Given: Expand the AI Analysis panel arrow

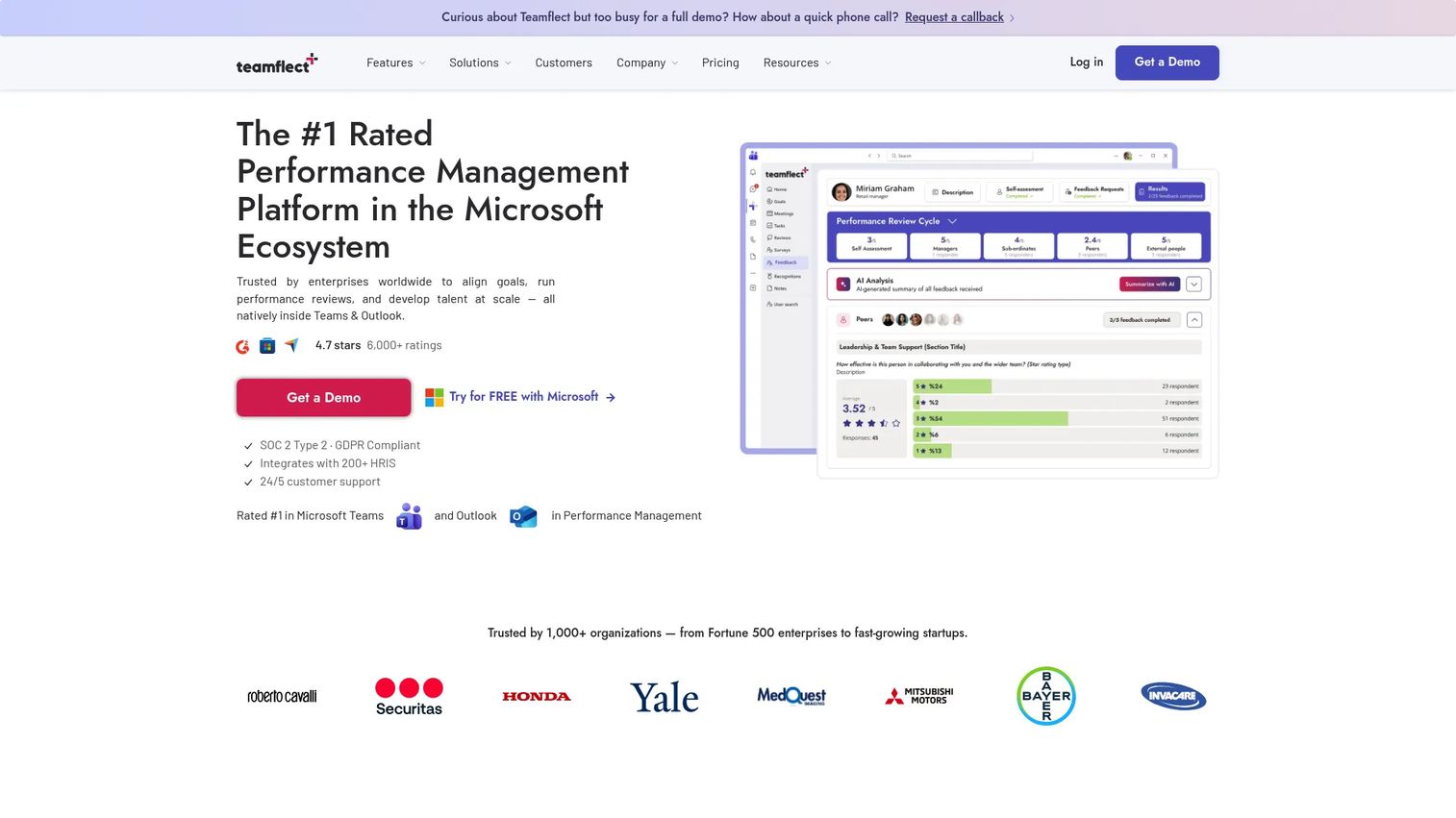Looking at the screenshot, I should click(x=1194, y=285).
